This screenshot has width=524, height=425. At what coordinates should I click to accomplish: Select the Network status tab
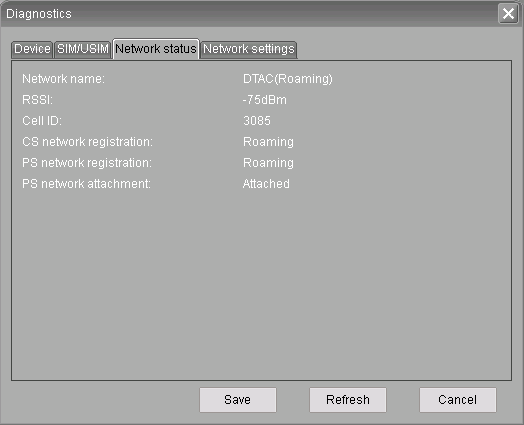156,49
